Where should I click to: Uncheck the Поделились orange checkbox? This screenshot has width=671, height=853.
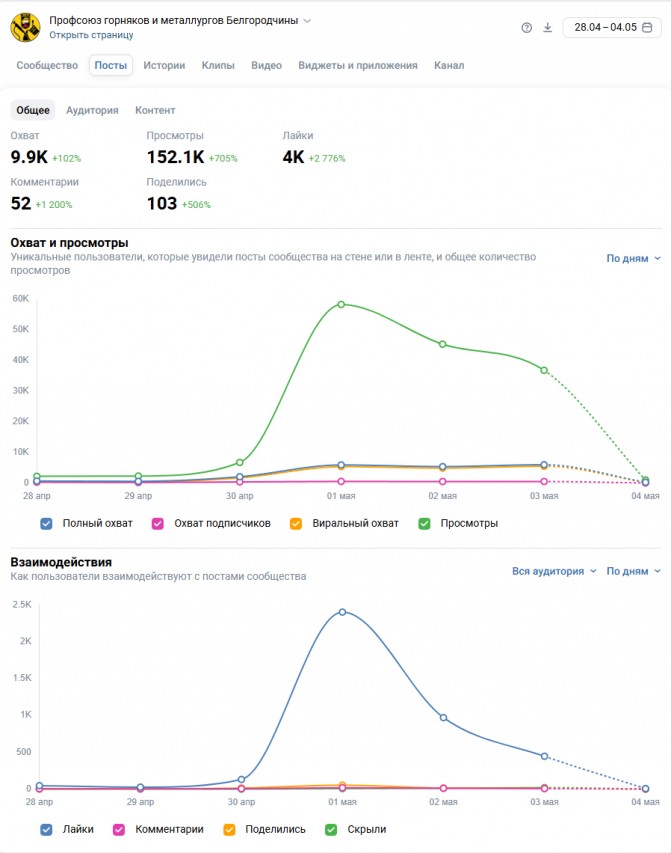pyautogui.click(x=230, y=830)
